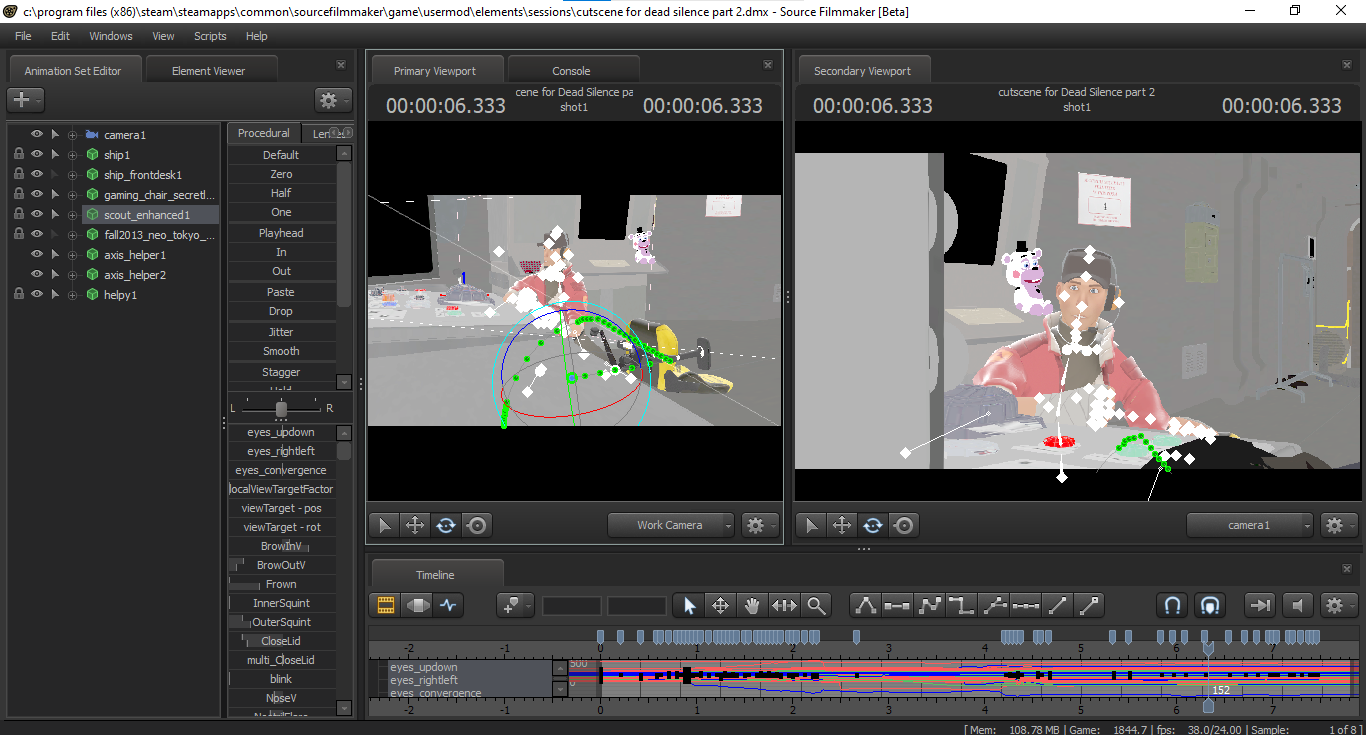This screenshot has width=1366, height=735.
Task: Select the zoom magnifier tool in timeline
Action: tap(816, 605)
